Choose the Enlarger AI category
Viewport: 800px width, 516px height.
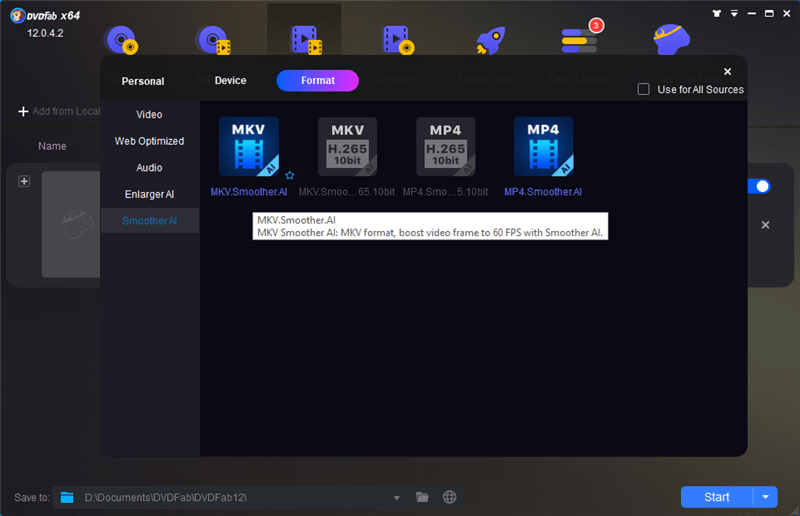coord(149,194)
